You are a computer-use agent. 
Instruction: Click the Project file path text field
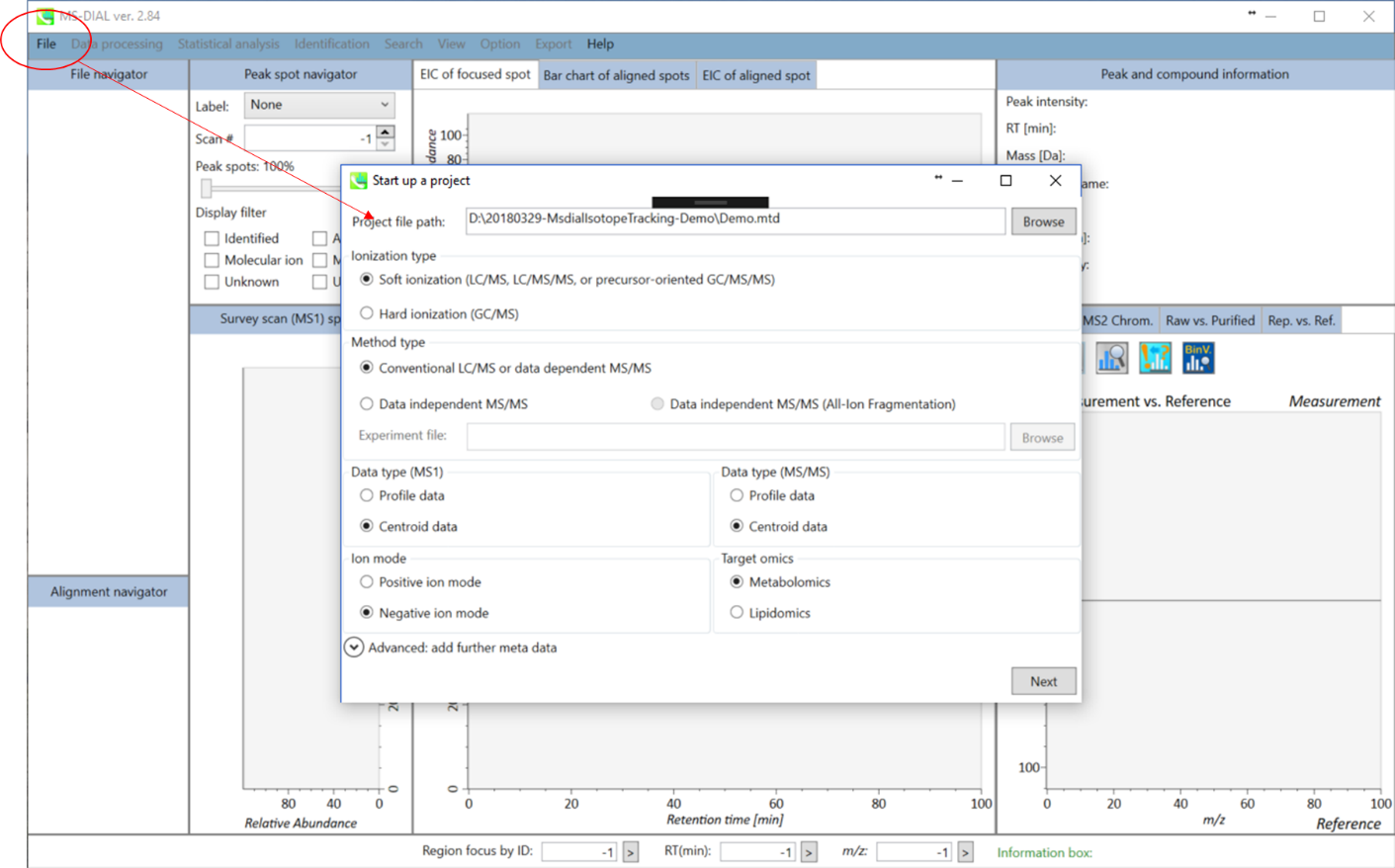pyautogui.click(x=736, y=220)
